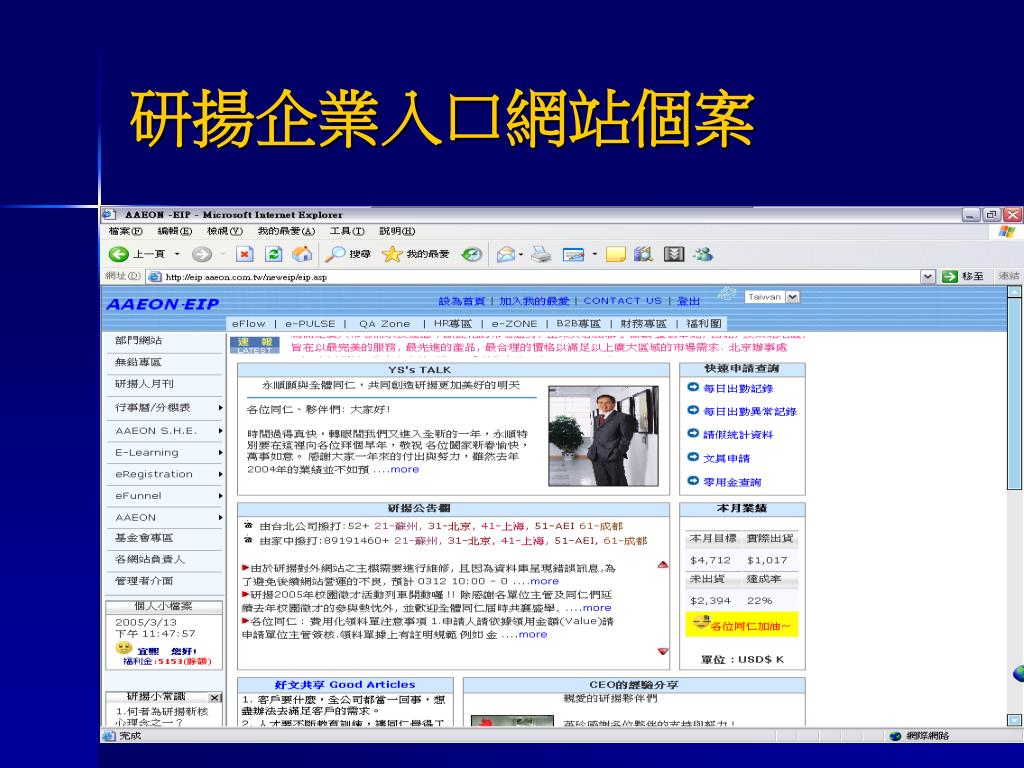Select the QA Zone navigation tab
This screenshot has height=768, width=1024.
tap(385, 323)
